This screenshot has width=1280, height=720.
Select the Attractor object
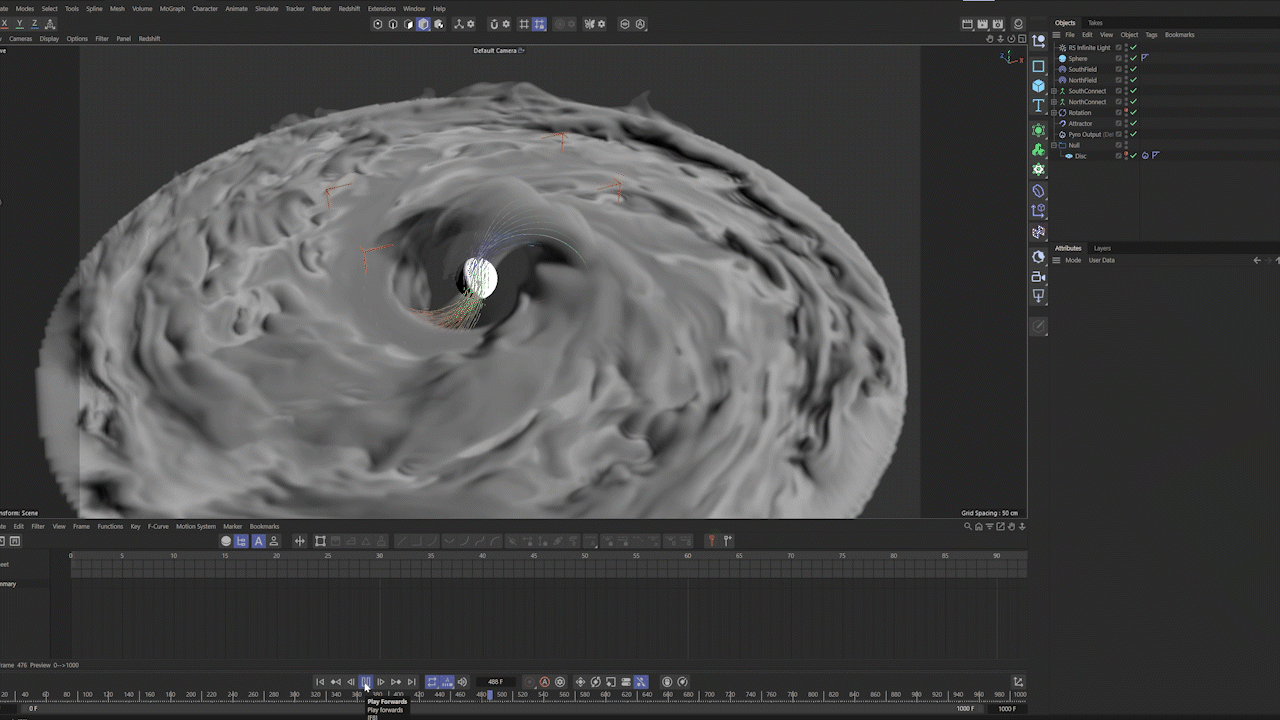point(1080,124)
